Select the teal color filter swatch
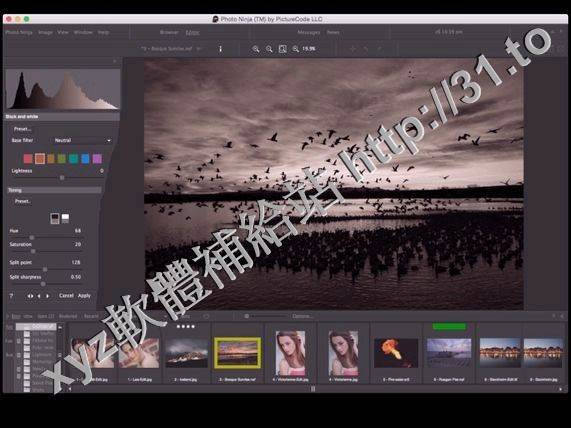The height and width of the screenshot is (428, 571). click(74, 158)
